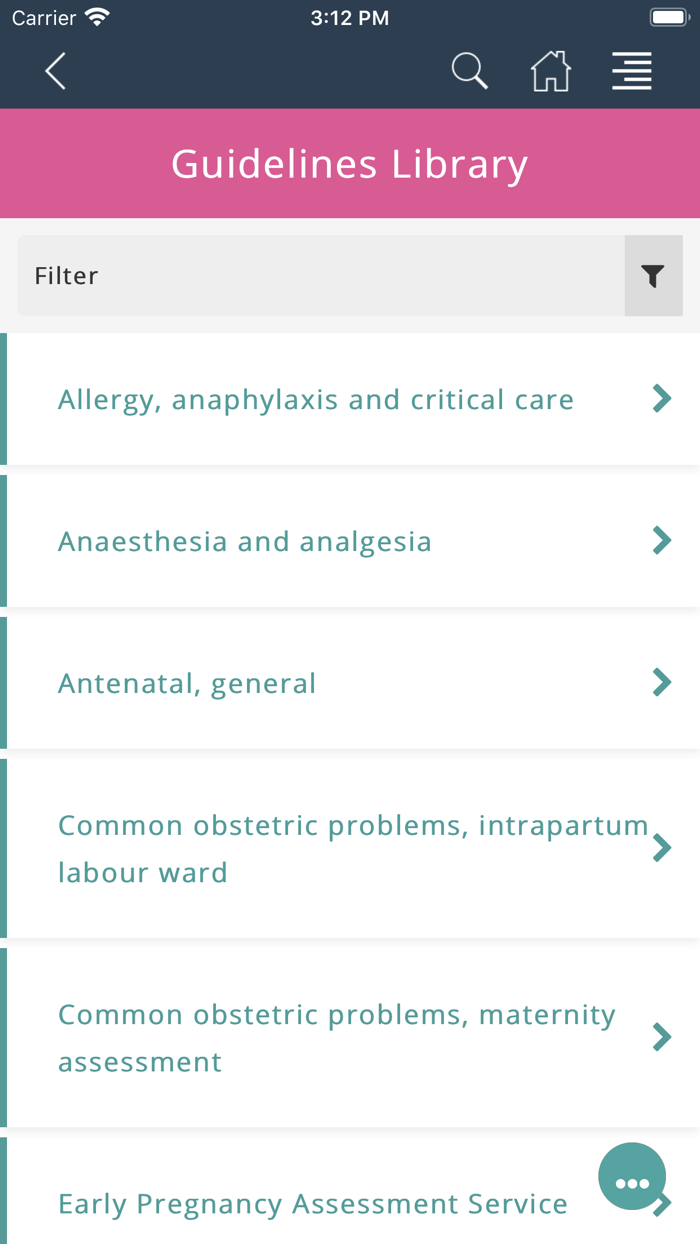Open the hamburger menu icon

pyautogui.click(x=632, y=71)
